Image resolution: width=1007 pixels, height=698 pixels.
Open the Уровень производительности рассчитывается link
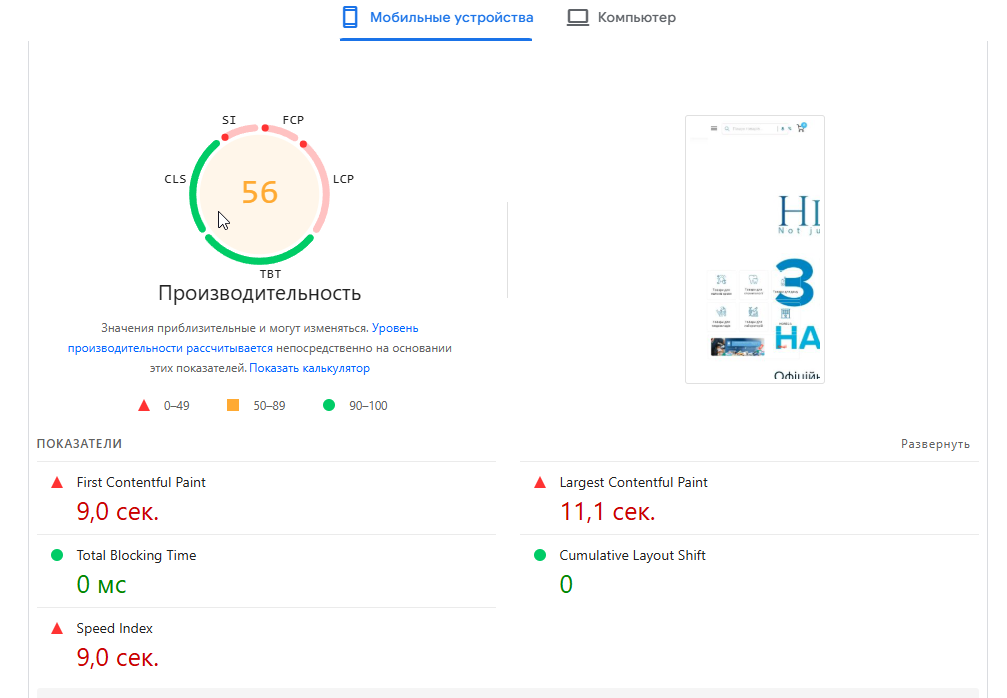243,338
